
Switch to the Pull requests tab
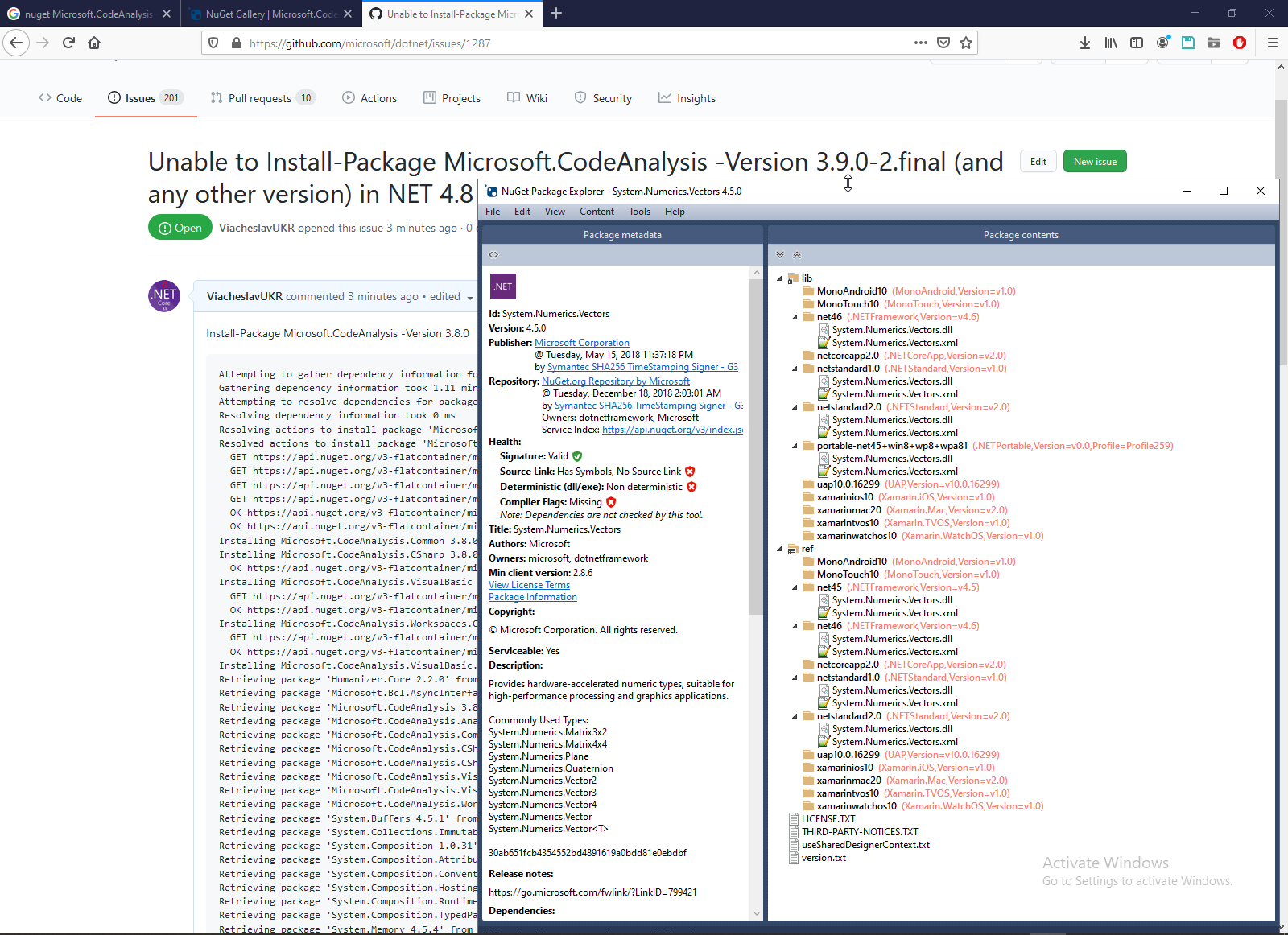coord(261,98)
